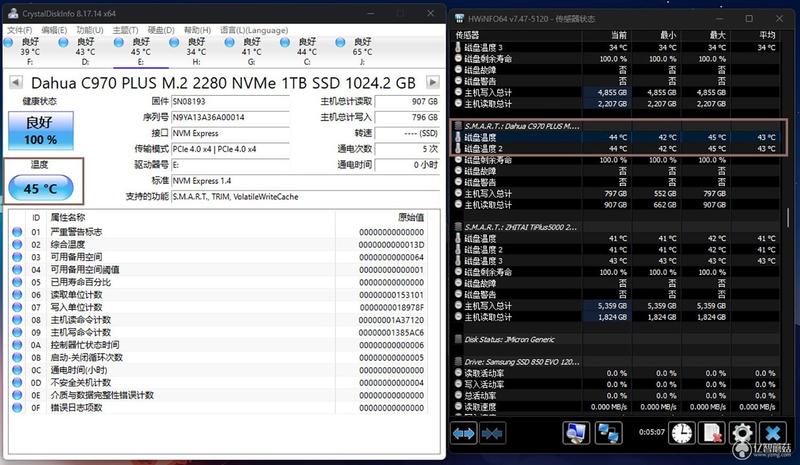Click status circle for attribute 07 写入单位计数

tap(17, 307)
